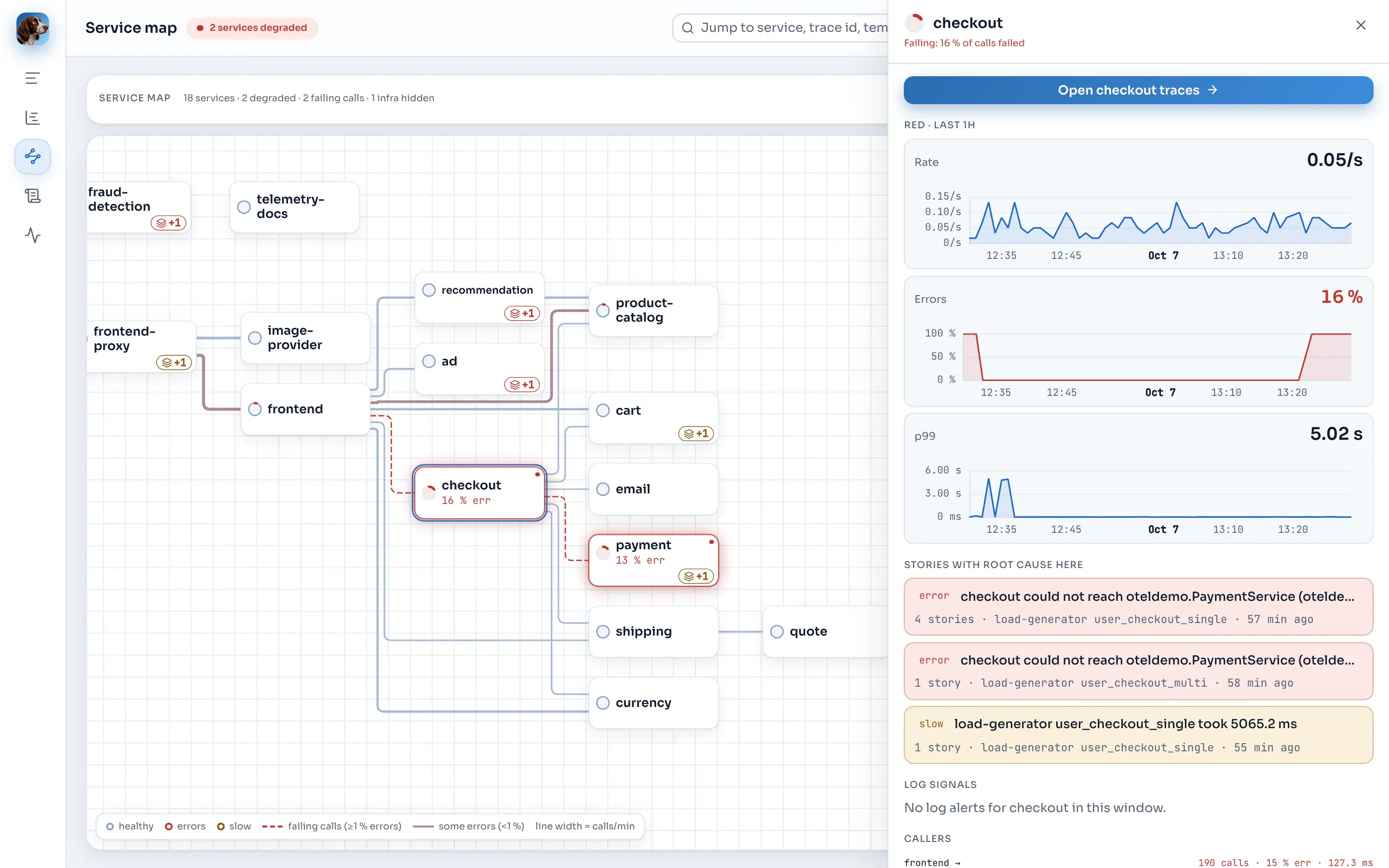
Task: Expand the +1 infra badge on cart node
Action: click(695, 434)
